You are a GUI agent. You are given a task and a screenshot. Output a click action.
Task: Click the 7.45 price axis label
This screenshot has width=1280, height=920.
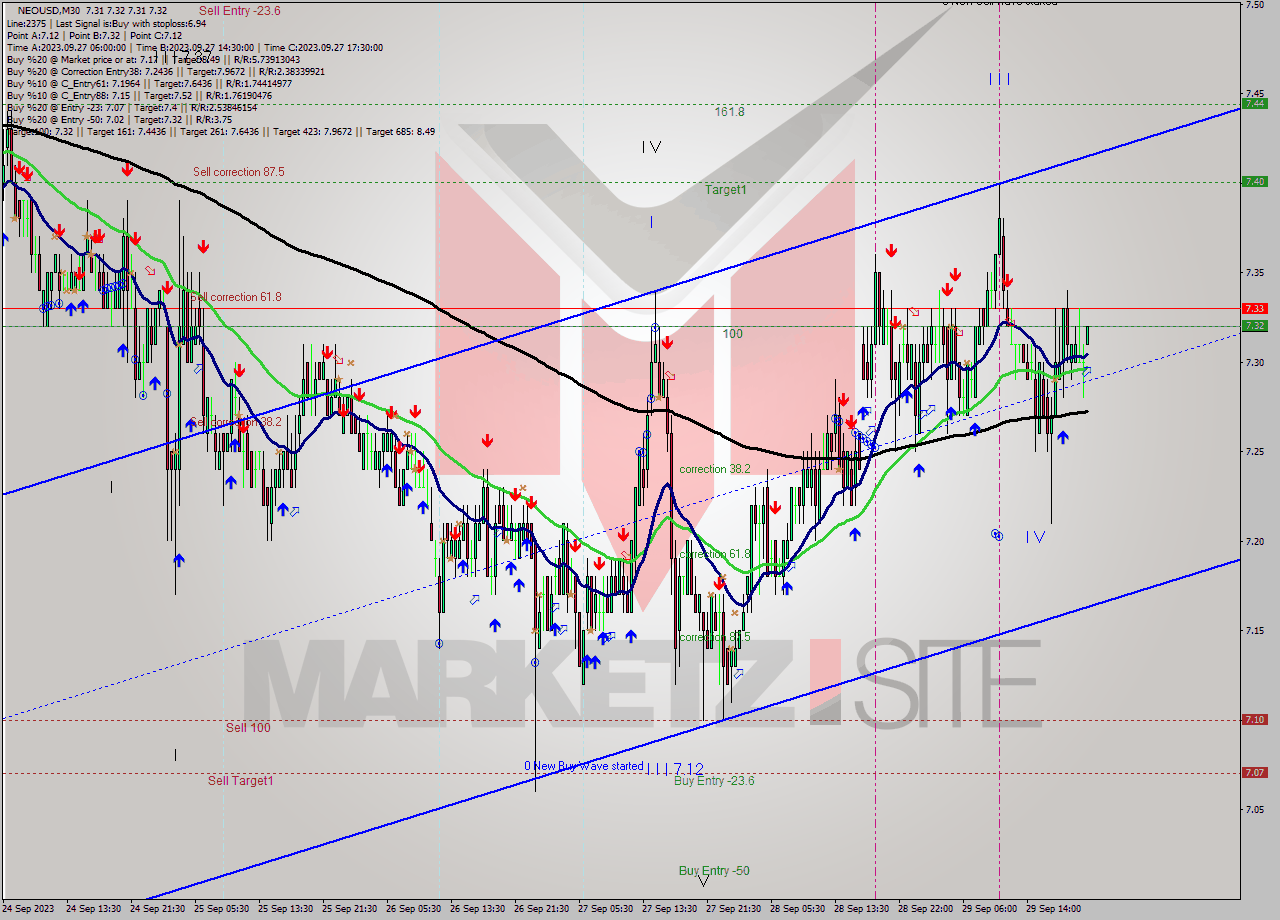(1255, 94)
